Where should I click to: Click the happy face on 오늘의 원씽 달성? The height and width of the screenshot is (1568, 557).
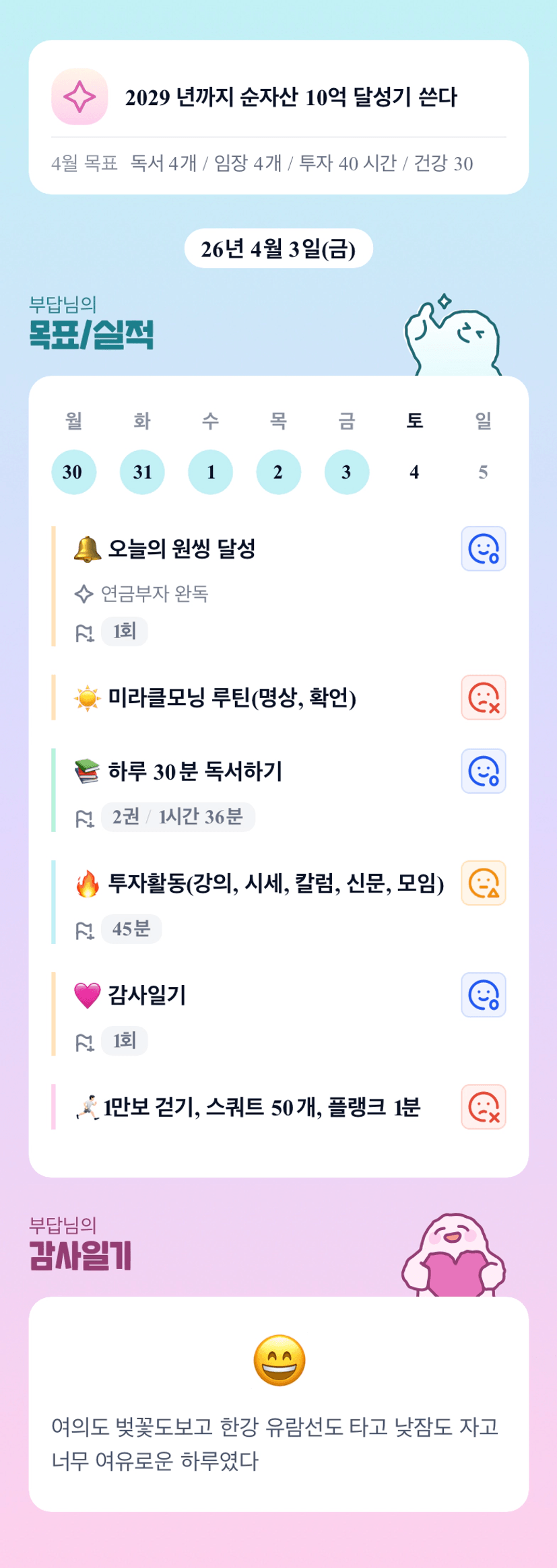483,549
